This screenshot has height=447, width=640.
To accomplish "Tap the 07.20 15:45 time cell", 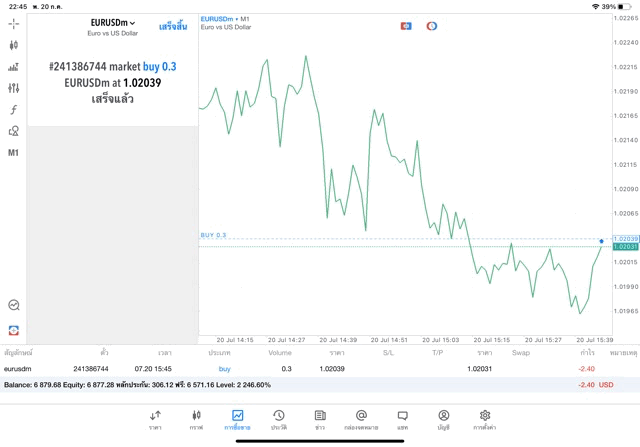I will (153, 369).
